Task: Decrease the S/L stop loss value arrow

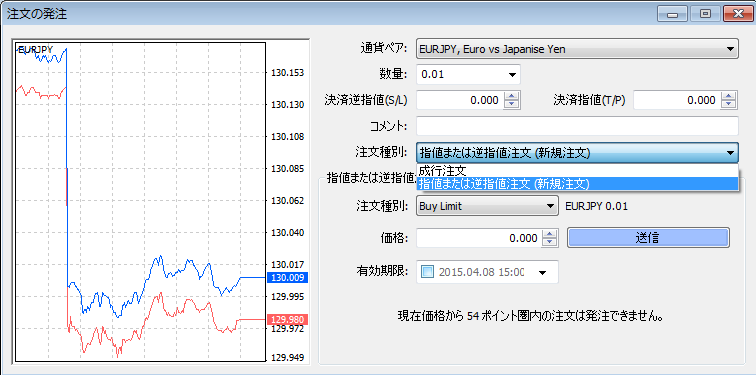Action: [512, 105]
